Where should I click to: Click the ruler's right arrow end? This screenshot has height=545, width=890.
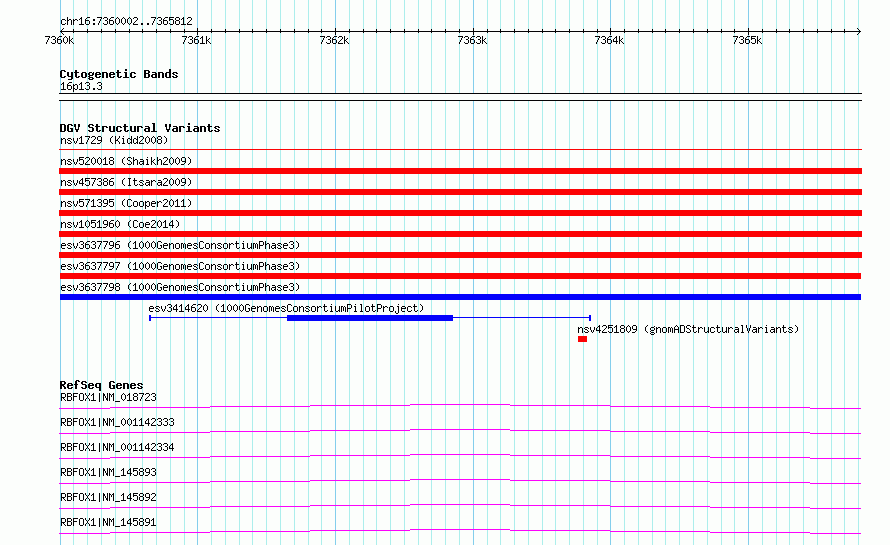(x=859, y=31)
